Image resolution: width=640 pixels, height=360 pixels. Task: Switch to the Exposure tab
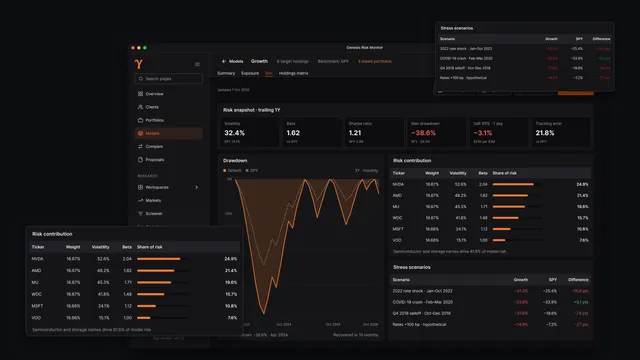pos(250,73)
